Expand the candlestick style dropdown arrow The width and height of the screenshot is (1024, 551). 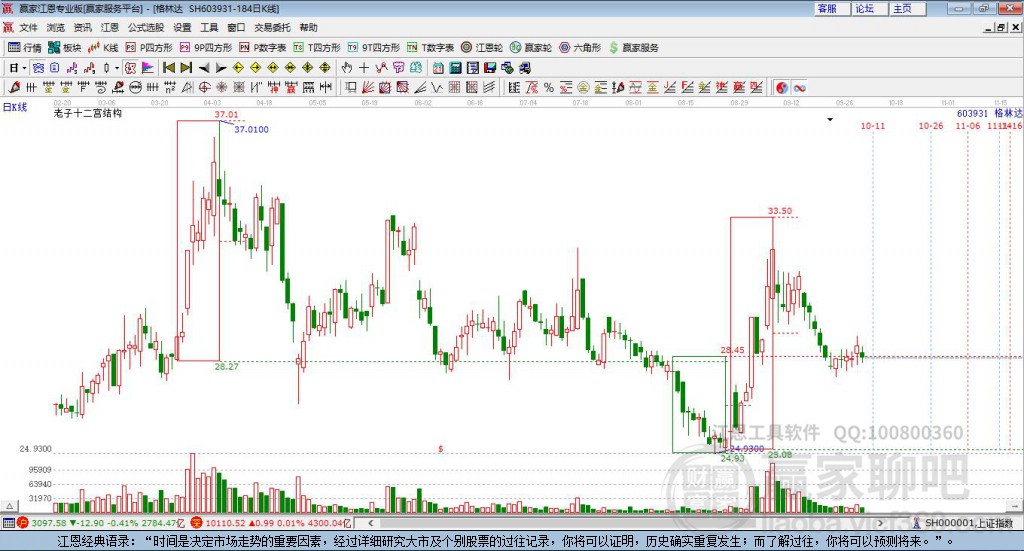117,68
